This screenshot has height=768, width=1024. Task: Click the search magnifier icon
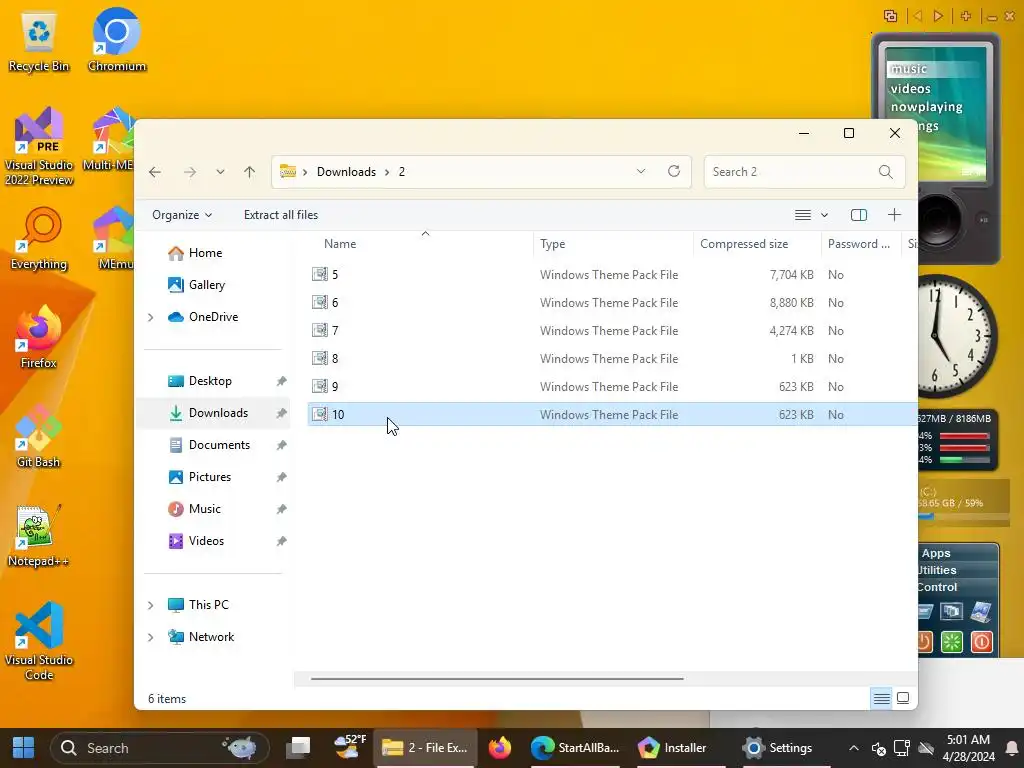[x=886, y=172]
